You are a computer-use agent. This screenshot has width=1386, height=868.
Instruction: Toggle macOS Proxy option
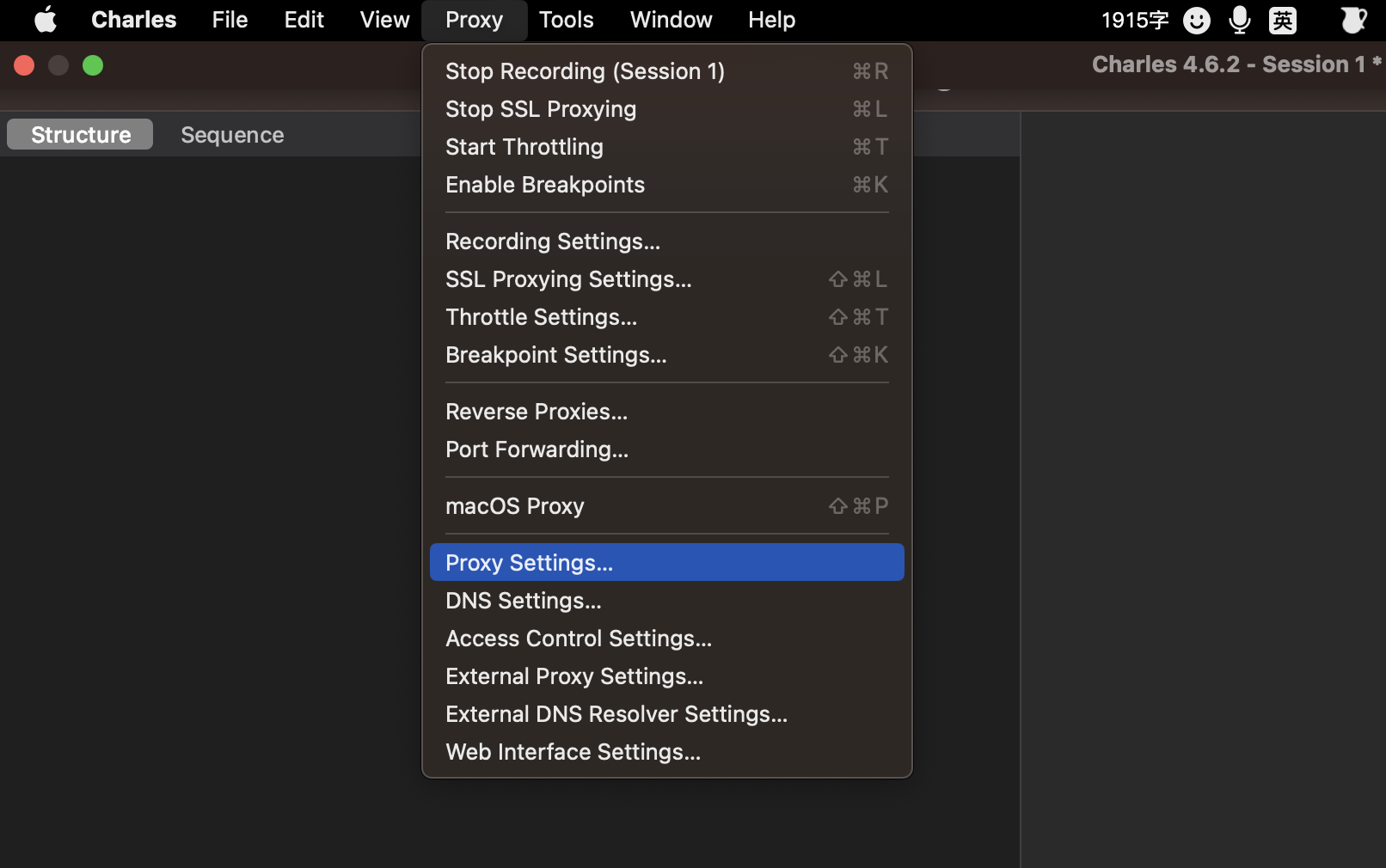(514, 506)
